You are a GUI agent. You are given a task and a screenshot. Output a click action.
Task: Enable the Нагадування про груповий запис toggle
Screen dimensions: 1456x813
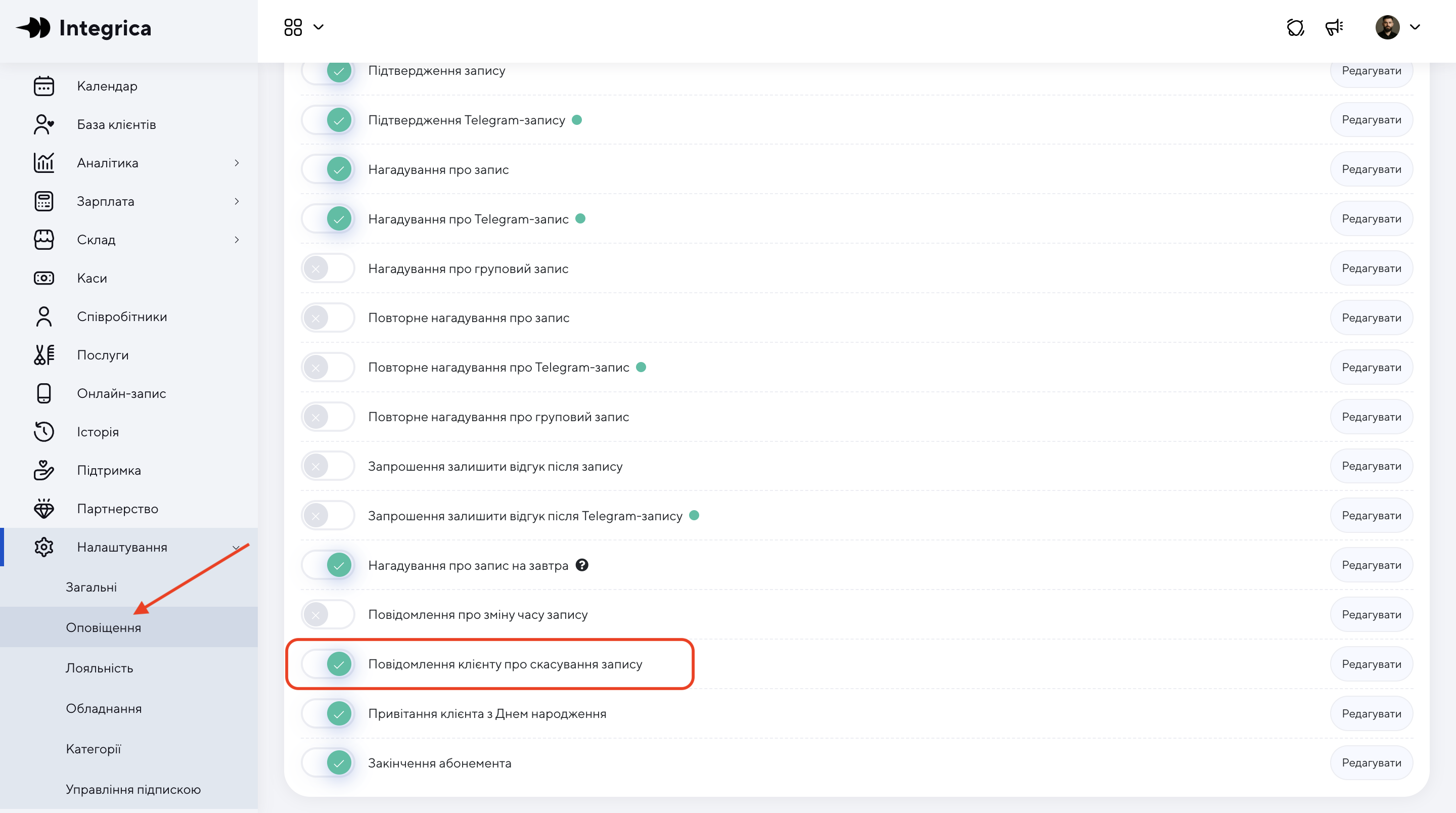coord(328,268)
